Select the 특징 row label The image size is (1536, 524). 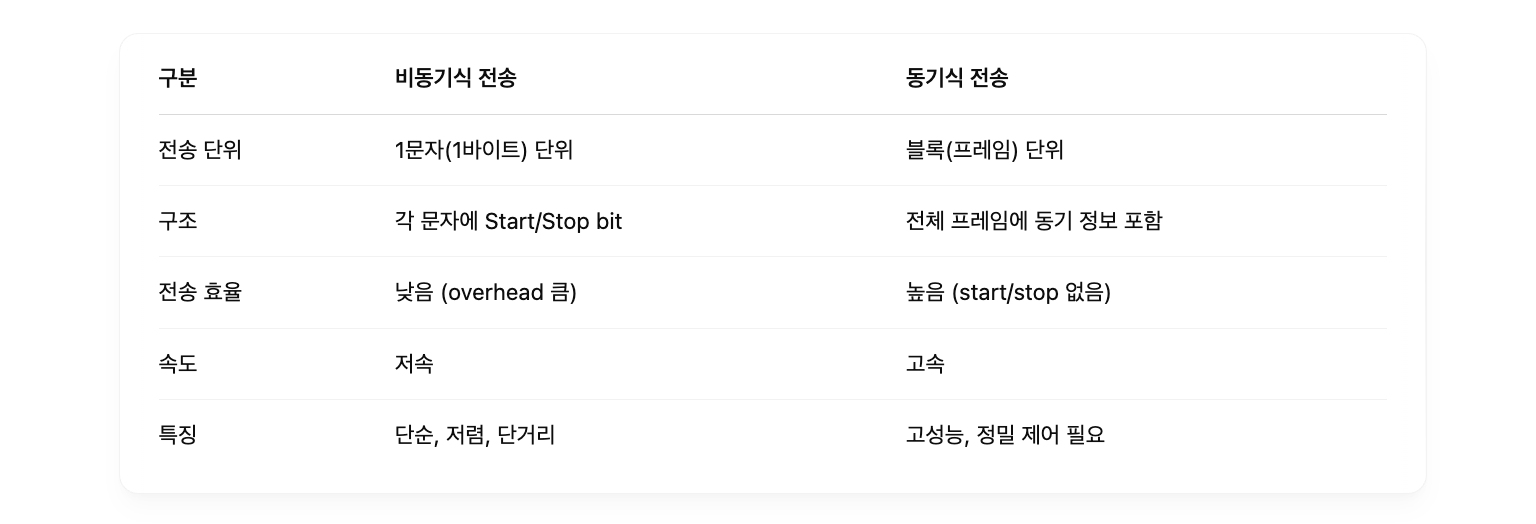pyautogui.click(x=178, y=435)
